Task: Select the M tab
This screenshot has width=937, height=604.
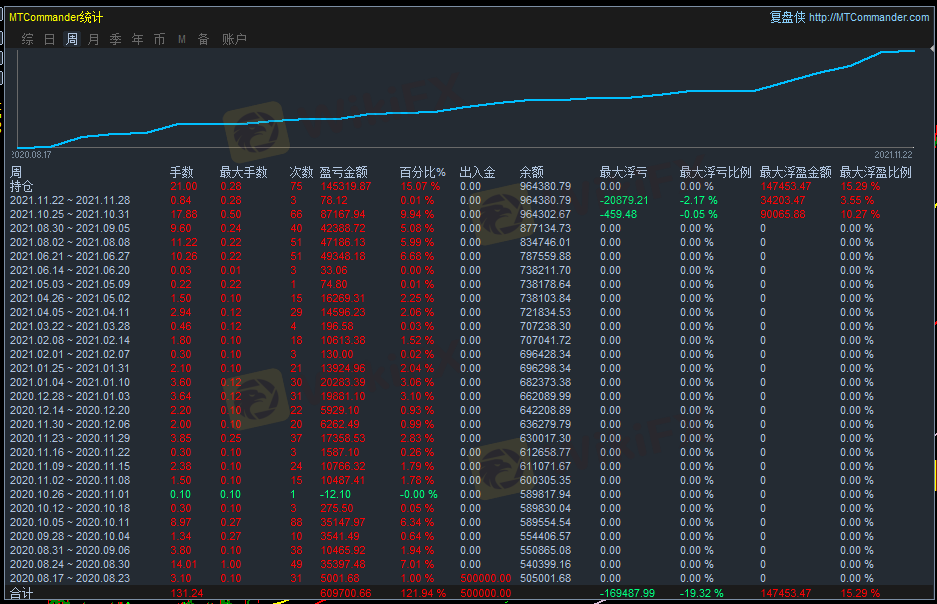Action: (x=182, y=39)
